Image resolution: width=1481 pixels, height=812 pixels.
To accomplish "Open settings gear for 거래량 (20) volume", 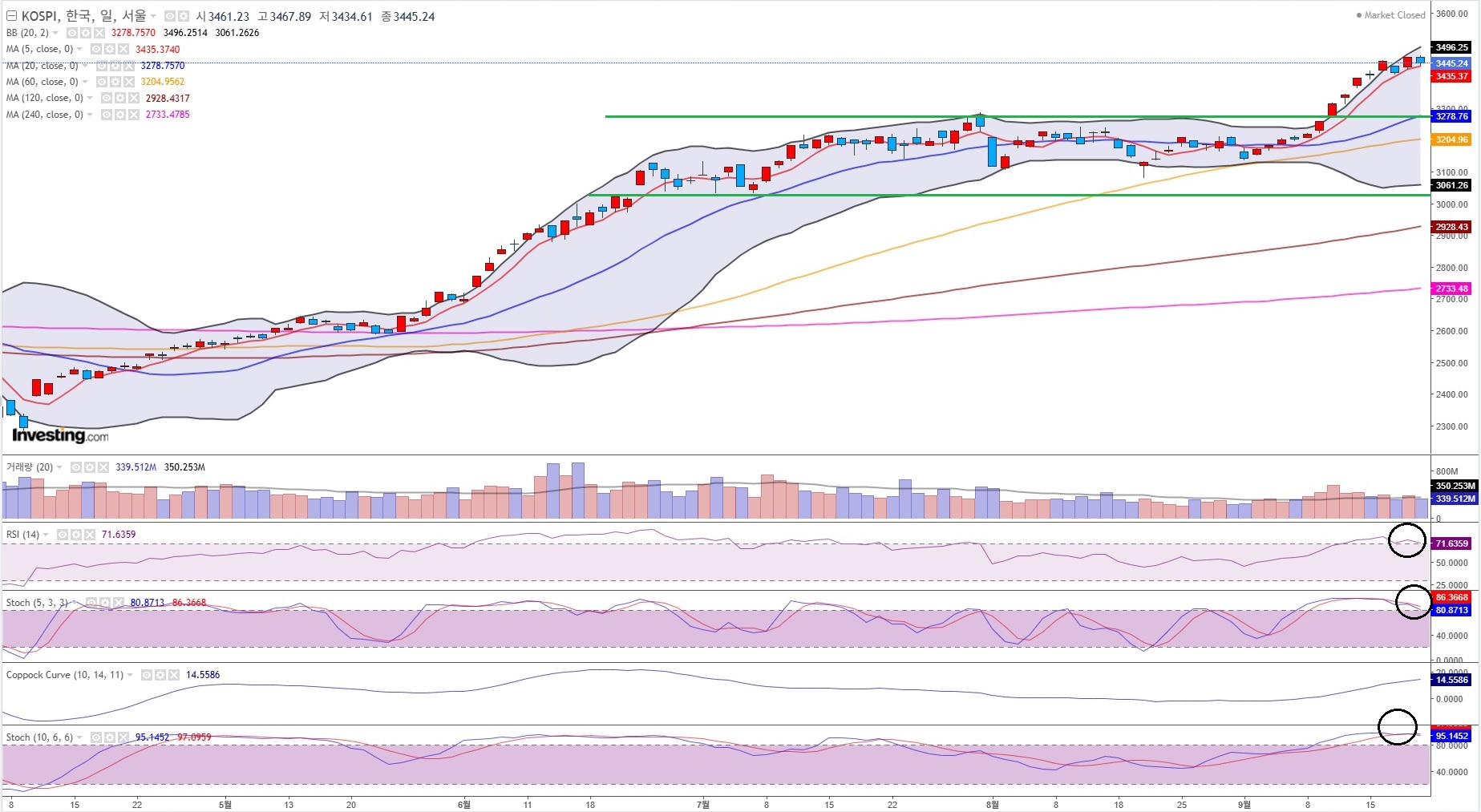I will click(x=90, y=467).
